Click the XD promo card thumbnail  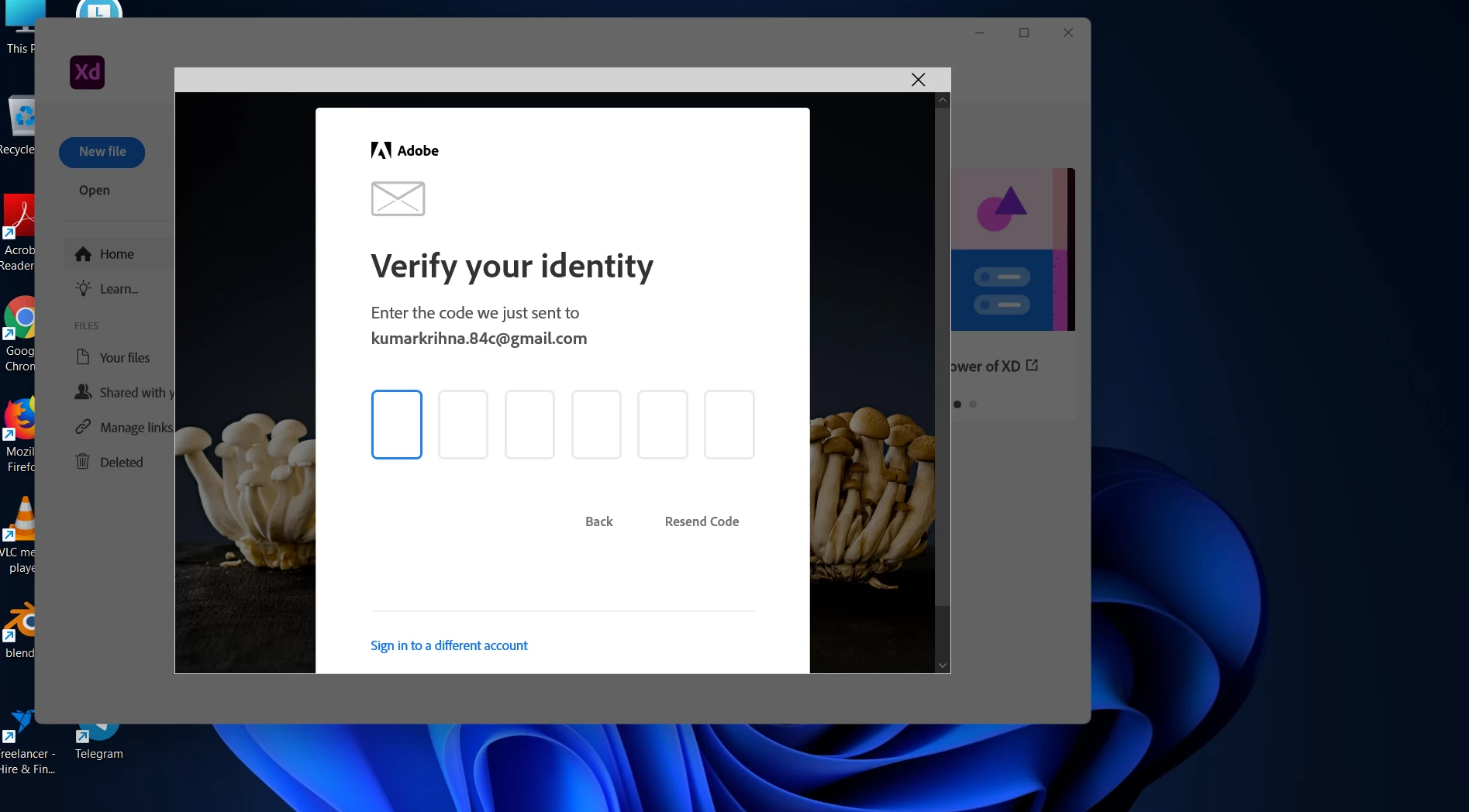point(1013,249)
